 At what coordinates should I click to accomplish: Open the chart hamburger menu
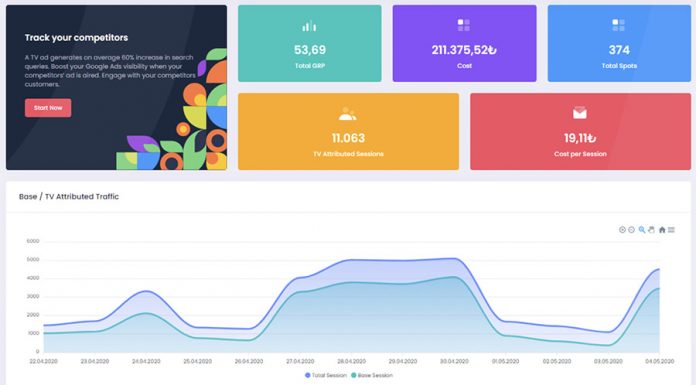tap(671, 230)
